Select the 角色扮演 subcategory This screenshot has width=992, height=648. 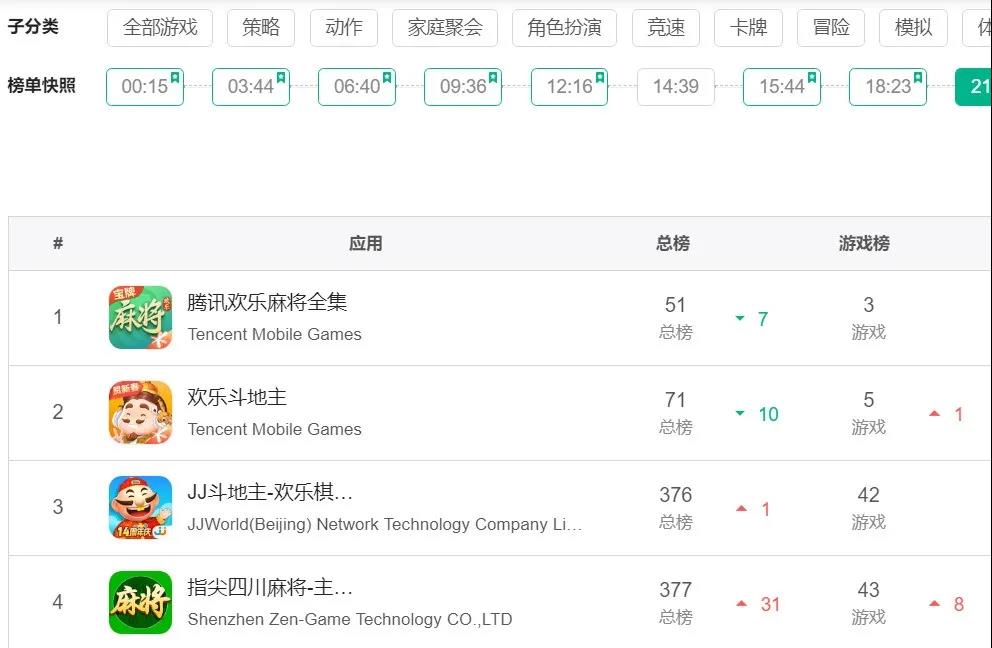pyautogui.click(x=564, y=28)
